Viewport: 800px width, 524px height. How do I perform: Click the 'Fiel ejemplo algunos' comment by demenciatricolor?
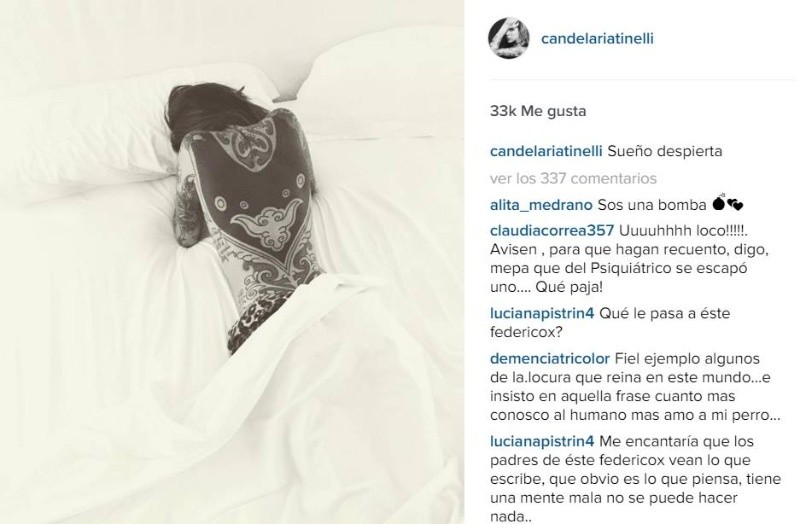[x=635, y=387]
